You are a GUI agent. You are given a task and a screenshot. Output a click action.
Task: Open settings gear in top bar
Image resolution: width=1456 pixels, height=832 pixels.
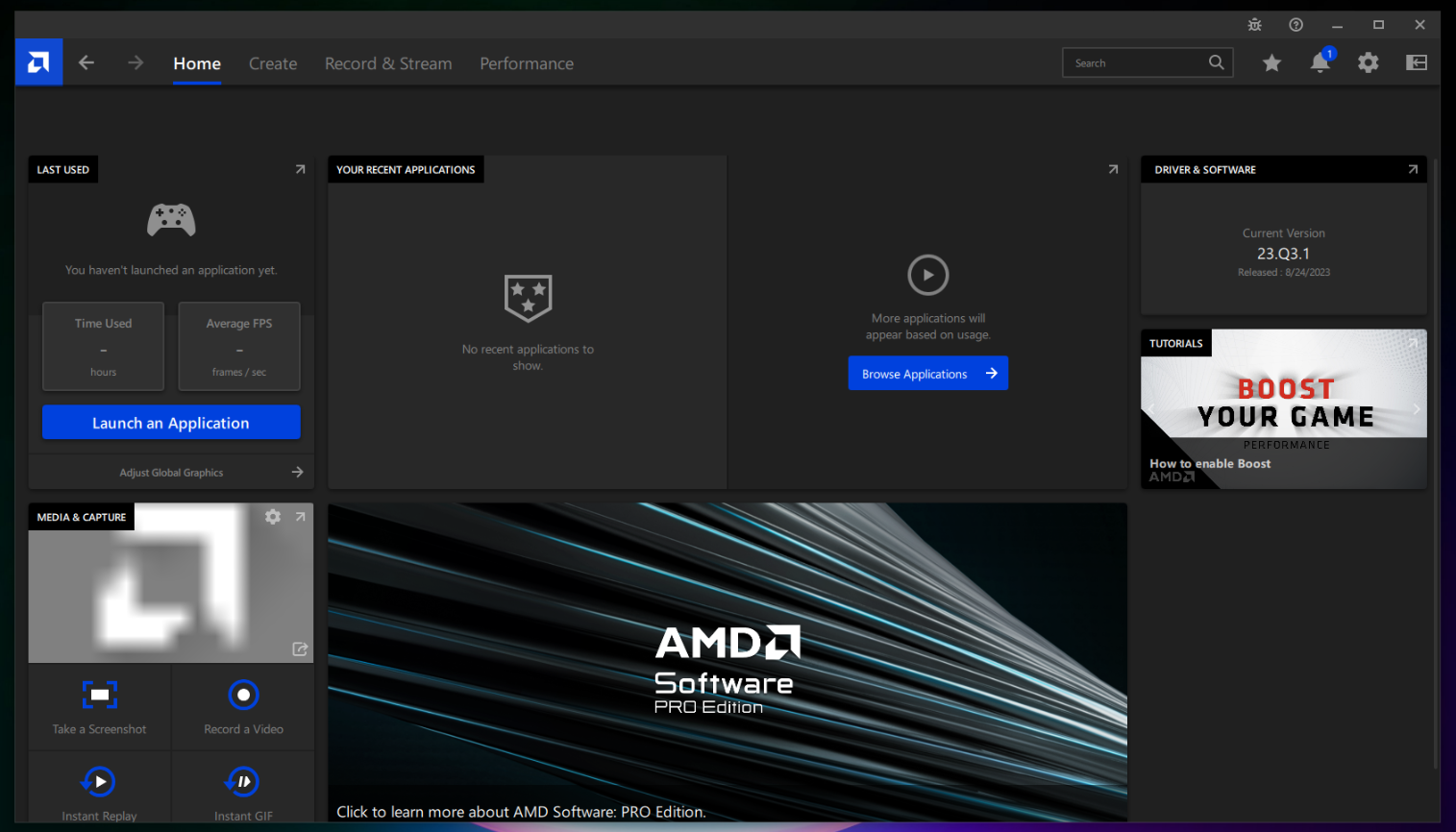click(x=1369, y=62)
